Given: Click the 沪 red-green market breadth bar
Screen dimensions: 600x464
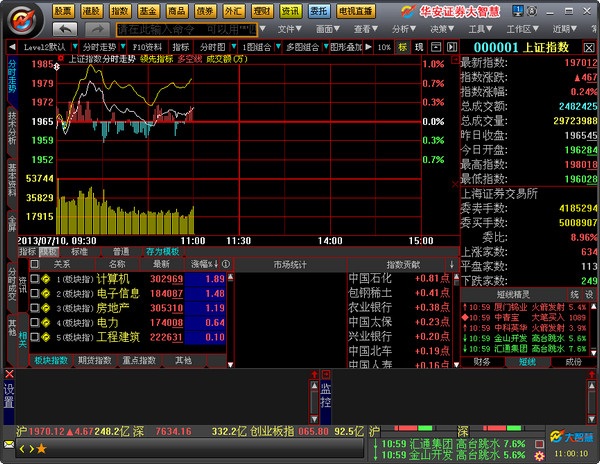Looking at the screenshot, I should point(414,428).
